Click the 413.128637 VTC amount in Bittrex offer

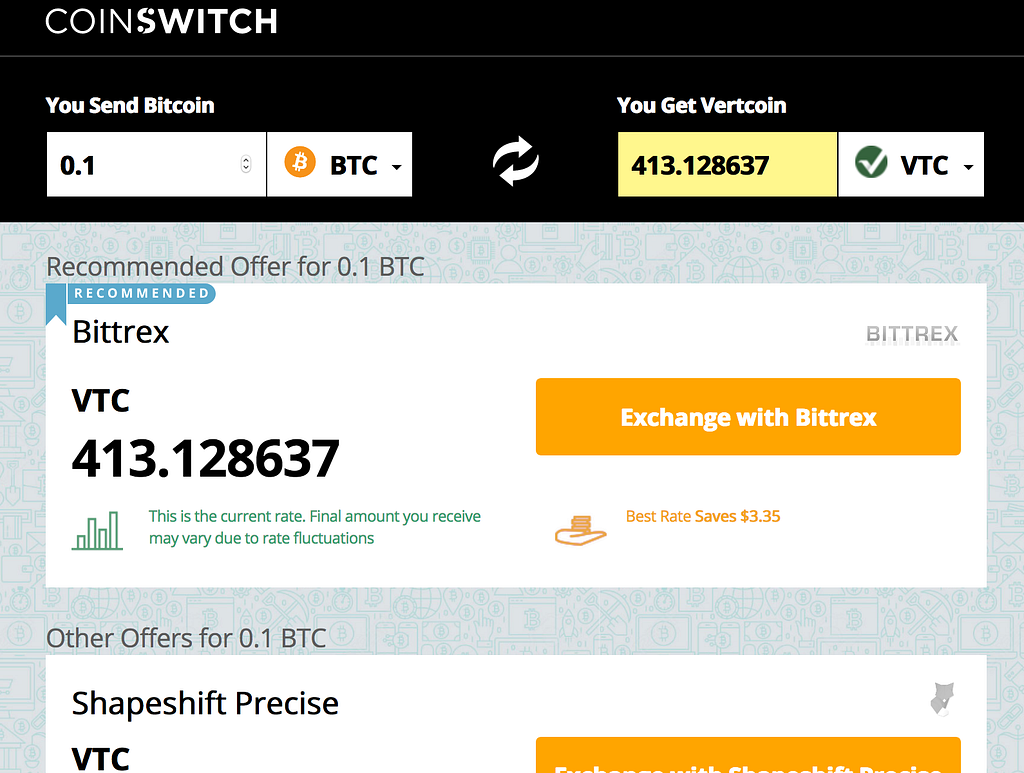pyautogui.click(x=206, y=458)
